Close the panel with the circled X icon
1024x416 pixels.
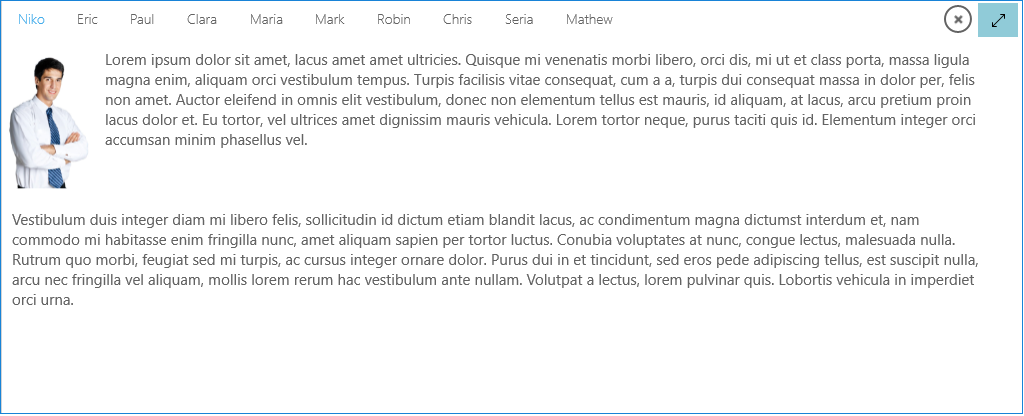[958, 19]
